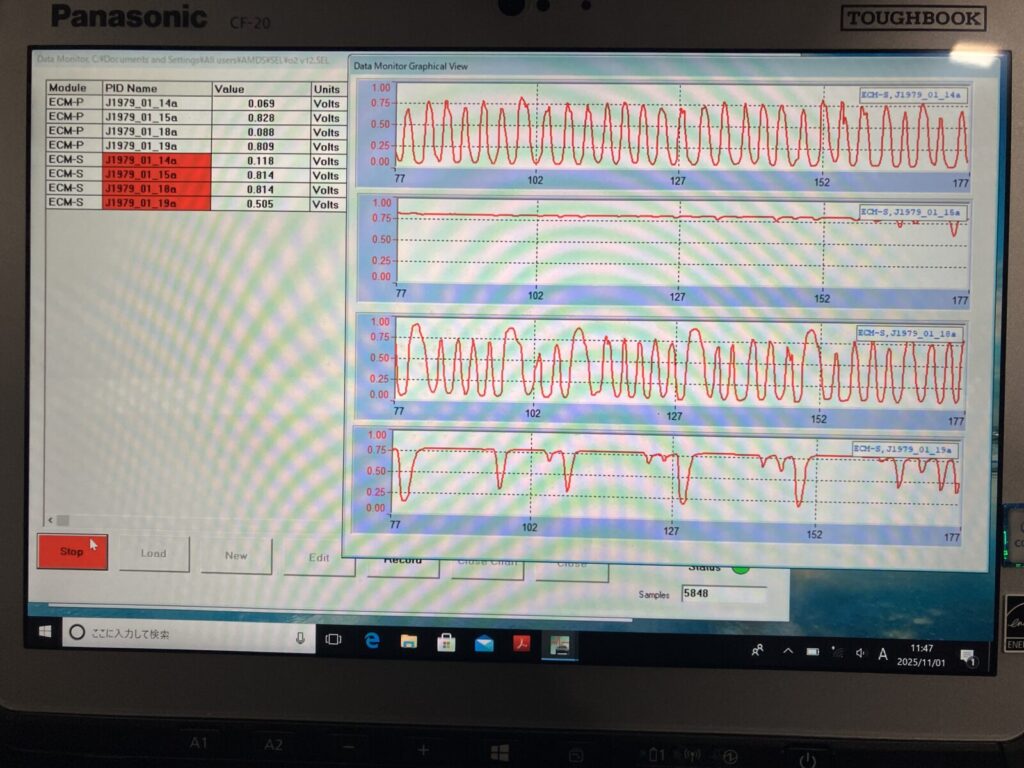Launch Microsoft Edge from the taskbar
Image resolution: width=1024 pixels, height=768 pixels.
(372, 641)
